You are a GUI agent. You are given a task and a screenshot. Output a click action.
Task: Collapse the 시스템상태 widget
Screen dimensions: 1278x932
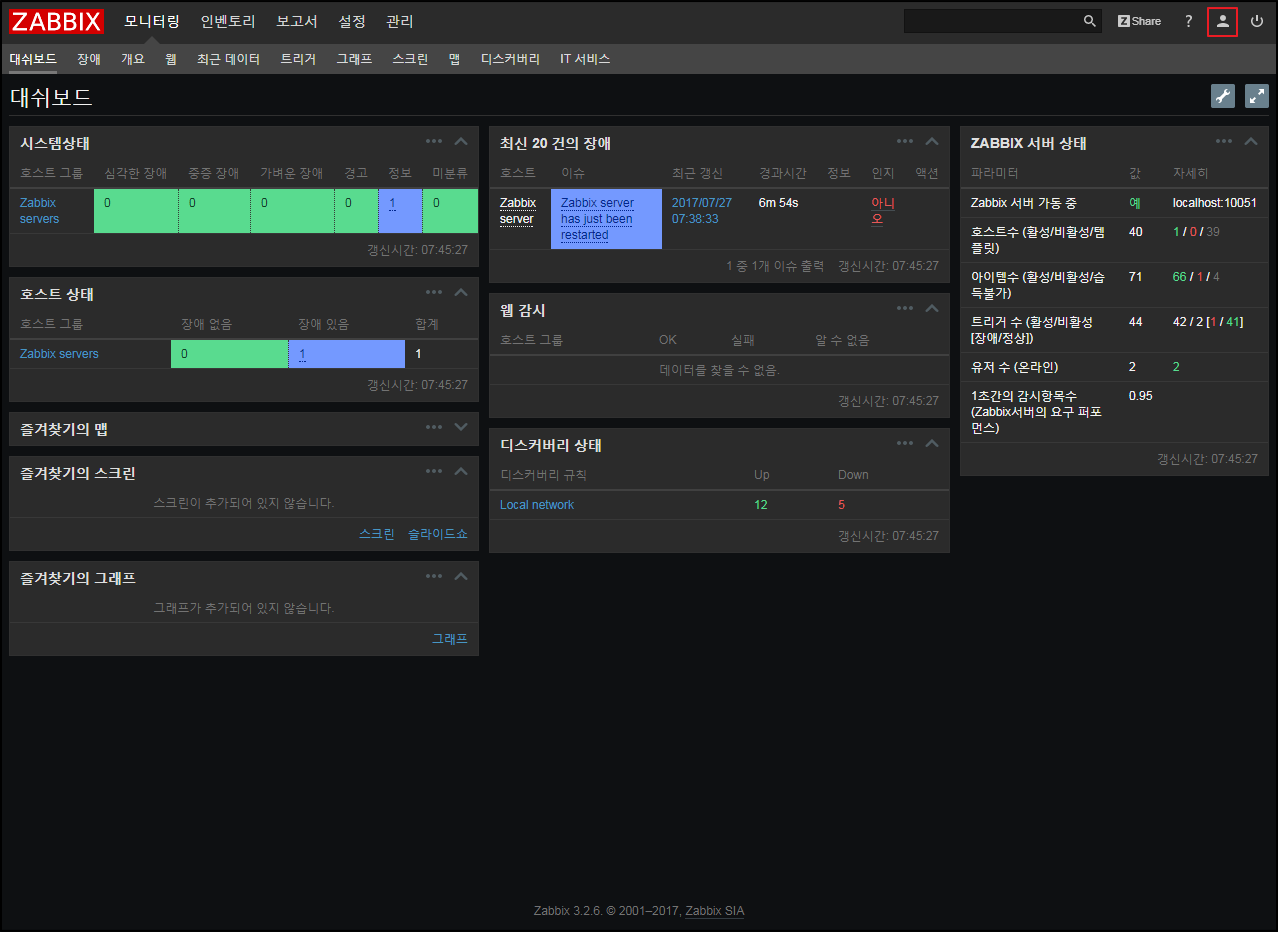tap(461, 141)
